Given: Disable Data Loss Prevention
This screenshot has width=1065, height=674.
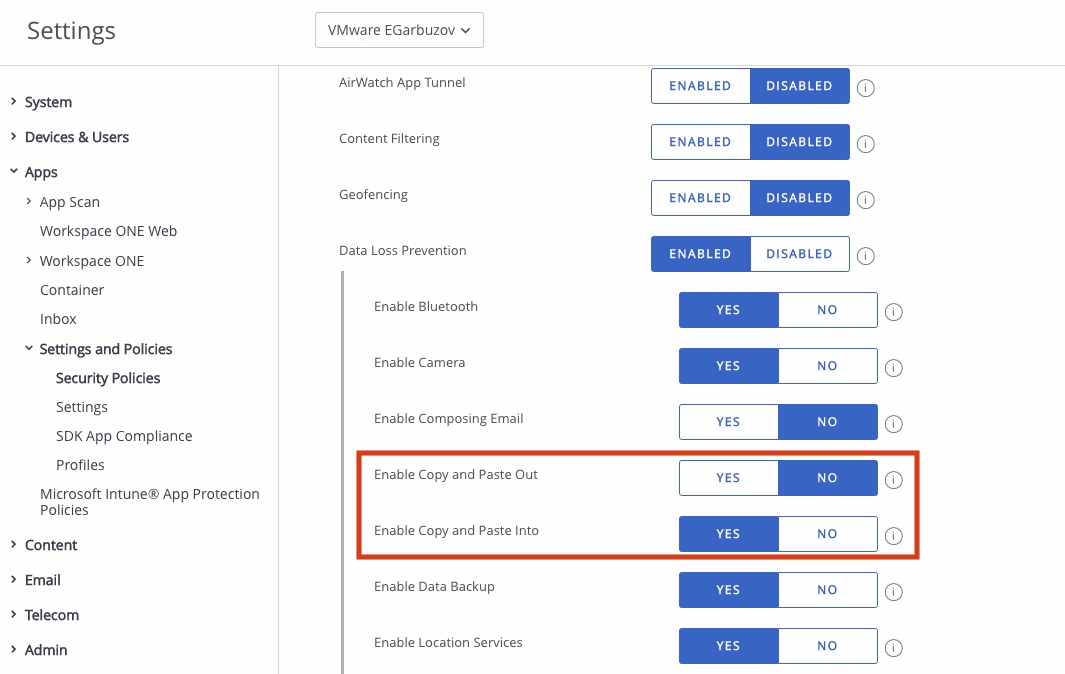Looking at the screenshot, I should coord(799,254).
